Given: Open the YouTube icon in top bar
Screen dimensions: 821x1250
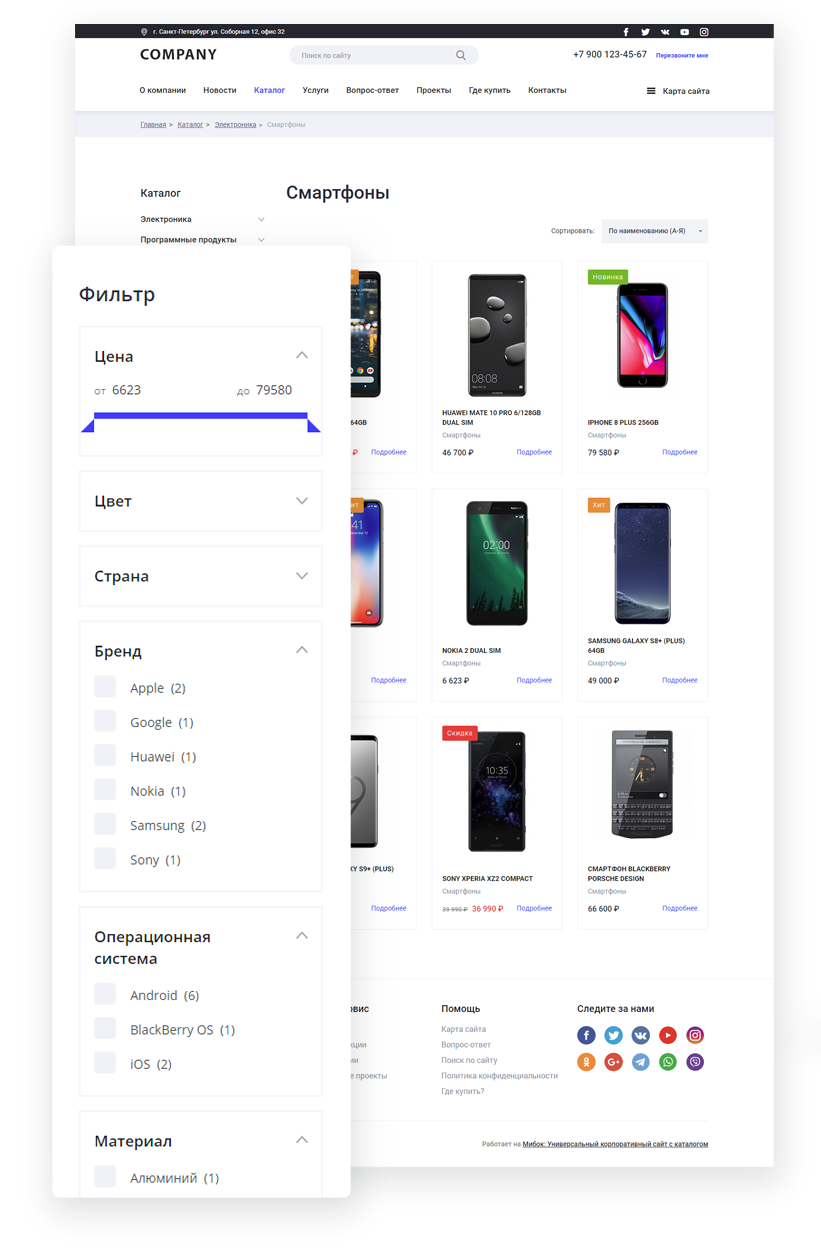Looking at the screenshot, I should coord(684,32).
